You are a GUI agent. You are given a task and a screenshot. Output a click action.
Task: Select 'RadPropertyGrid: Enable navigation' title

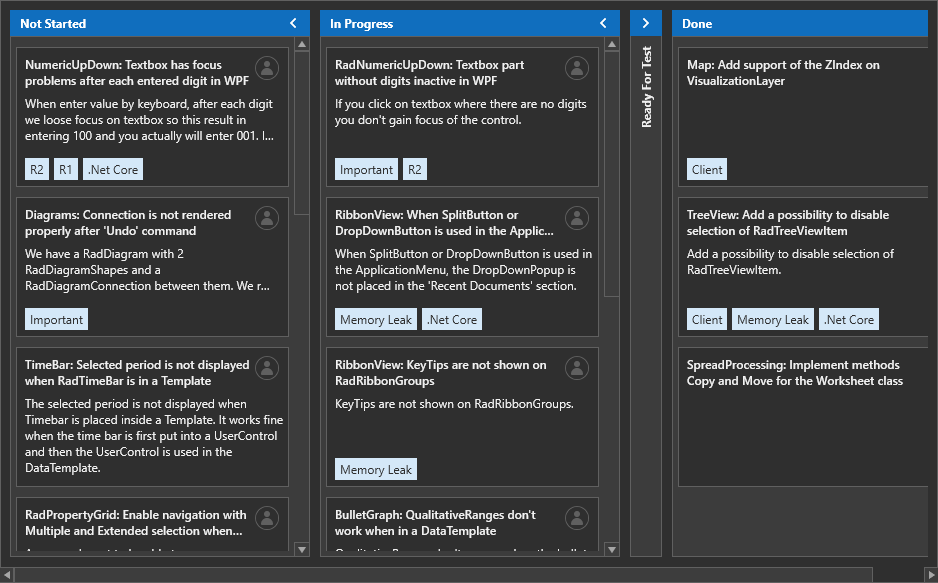tap(135, 523)
